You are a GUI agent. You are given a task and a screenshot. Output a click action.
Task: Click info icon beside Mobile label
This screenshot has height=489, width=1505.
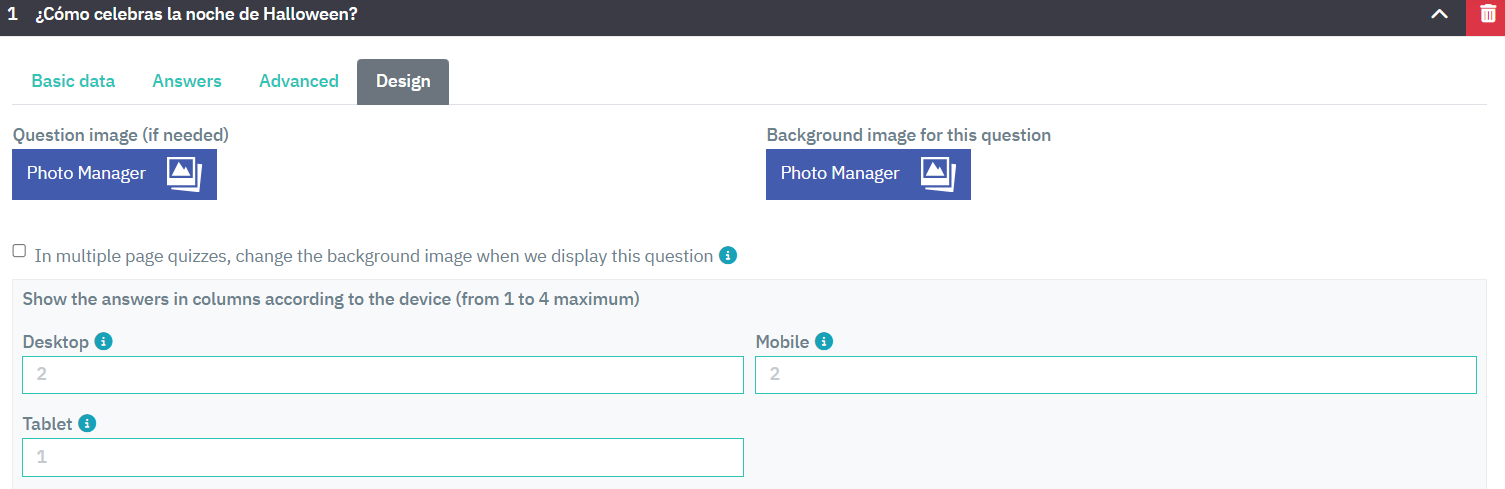(823, 342)
